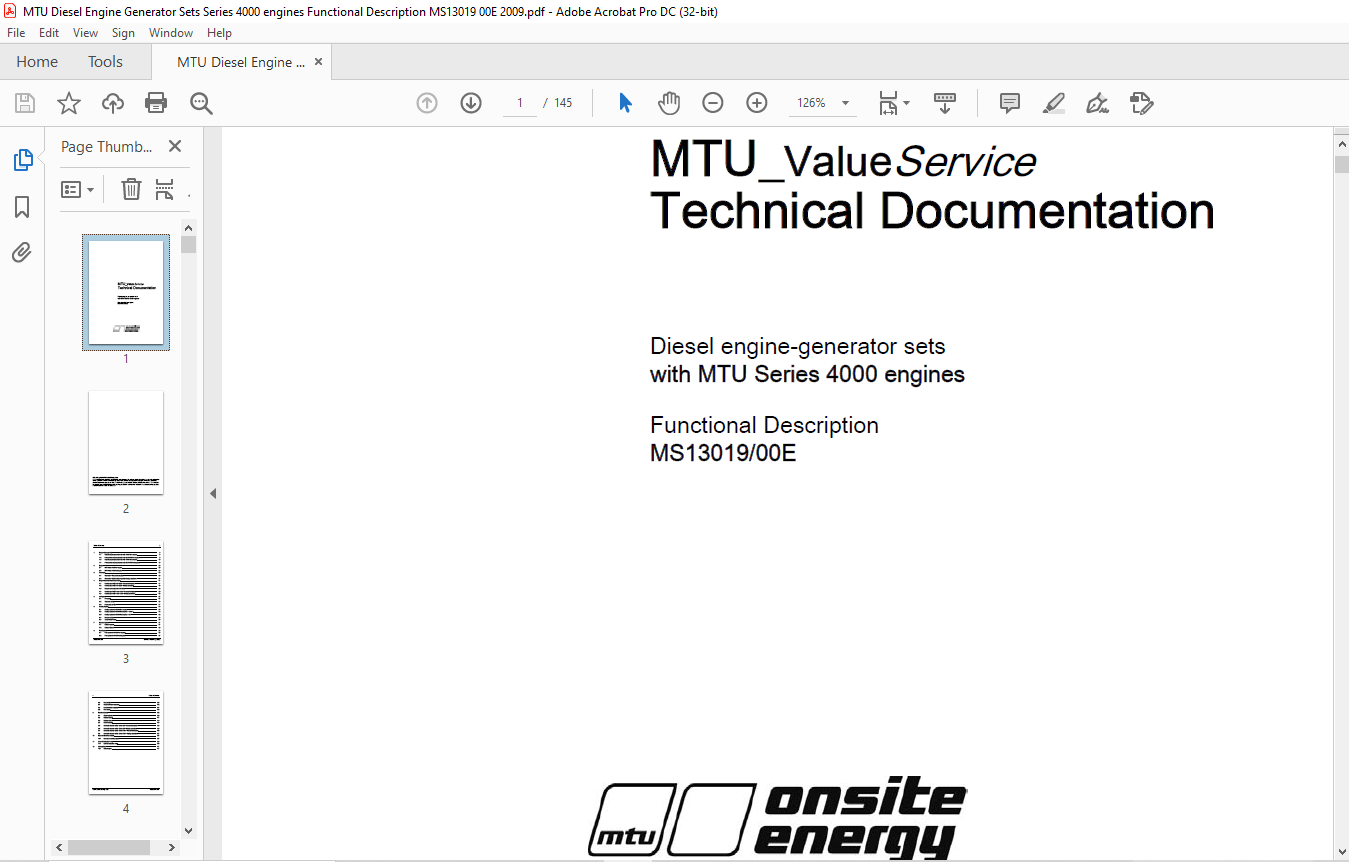Switch to the Tools tab

105,62
